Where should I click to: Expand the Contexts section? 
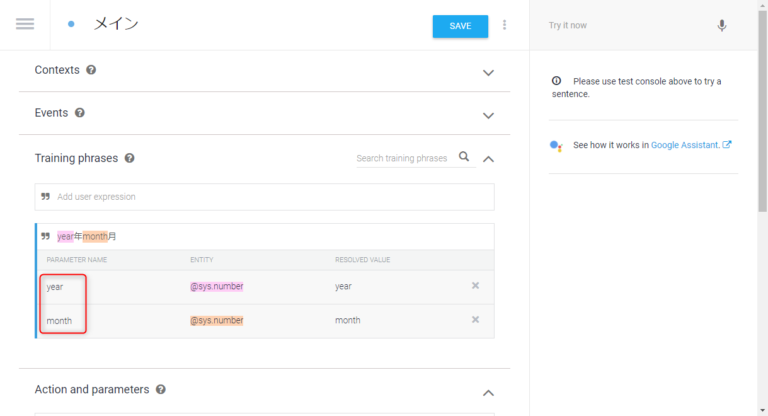pos(488,72)
